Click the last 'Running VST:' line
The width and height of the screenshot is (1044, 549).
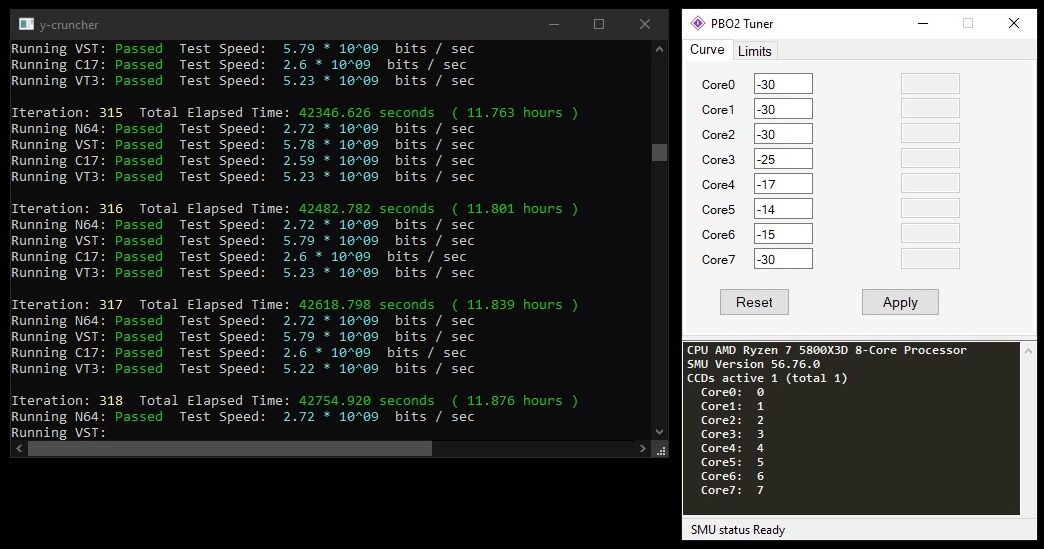point(59,433)
